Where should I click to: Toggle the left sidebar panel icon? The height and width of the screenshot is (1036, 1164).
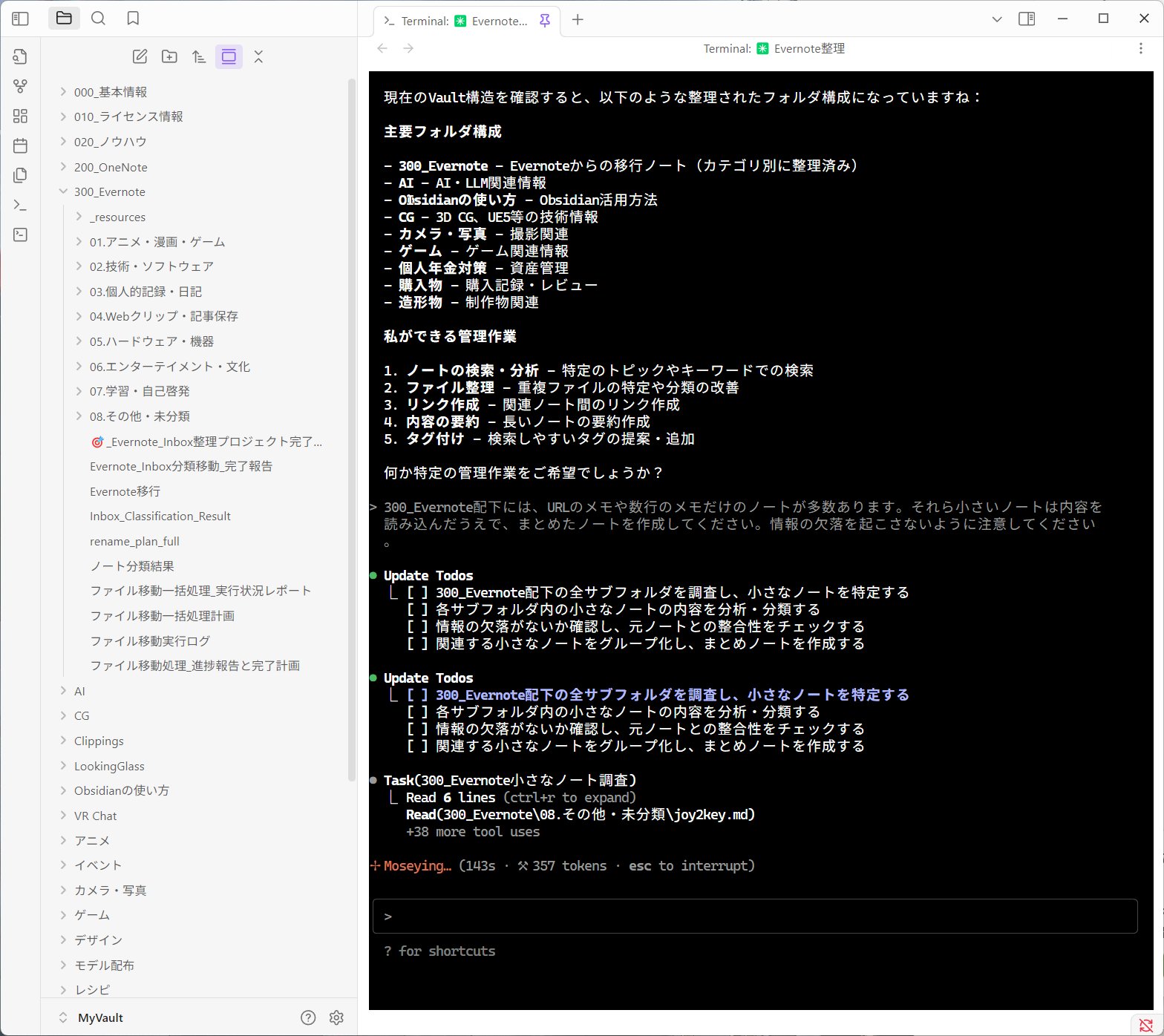[20, 19]
